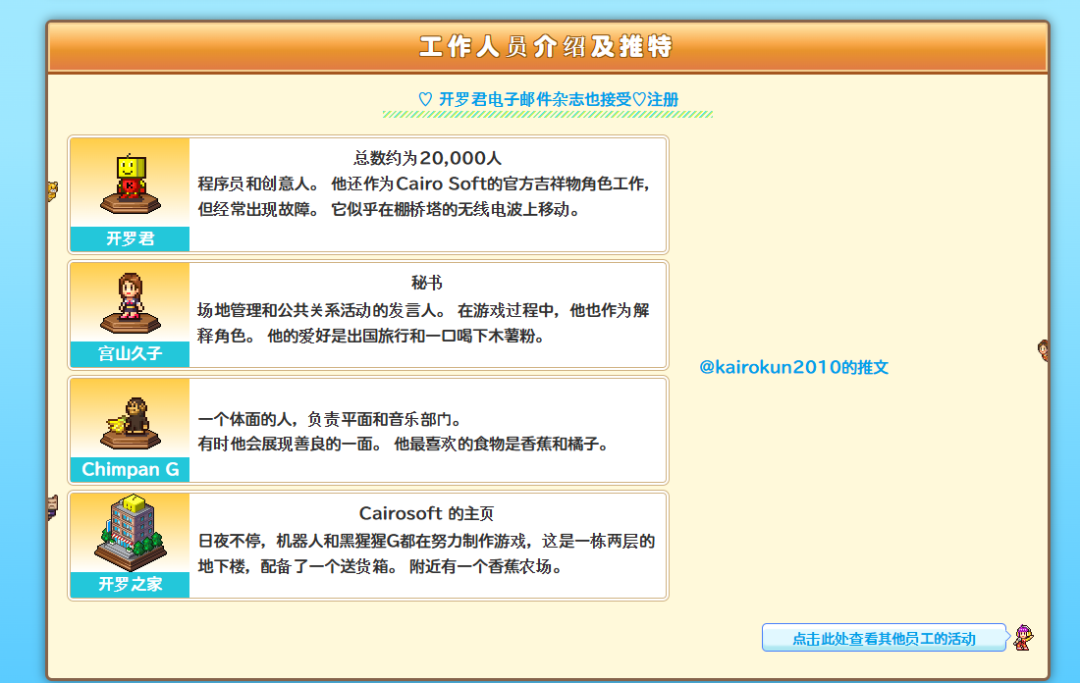Click the partial character sprite at upper left edge
Viewport: 1080px width, 683px height.
[52, 190]
